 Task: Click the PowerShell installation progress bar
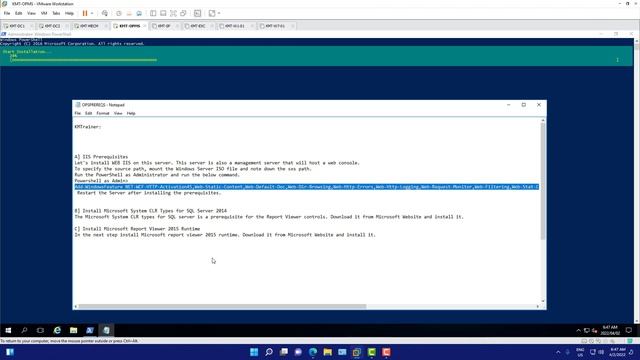pyautogui.click(x=84, y=60)
